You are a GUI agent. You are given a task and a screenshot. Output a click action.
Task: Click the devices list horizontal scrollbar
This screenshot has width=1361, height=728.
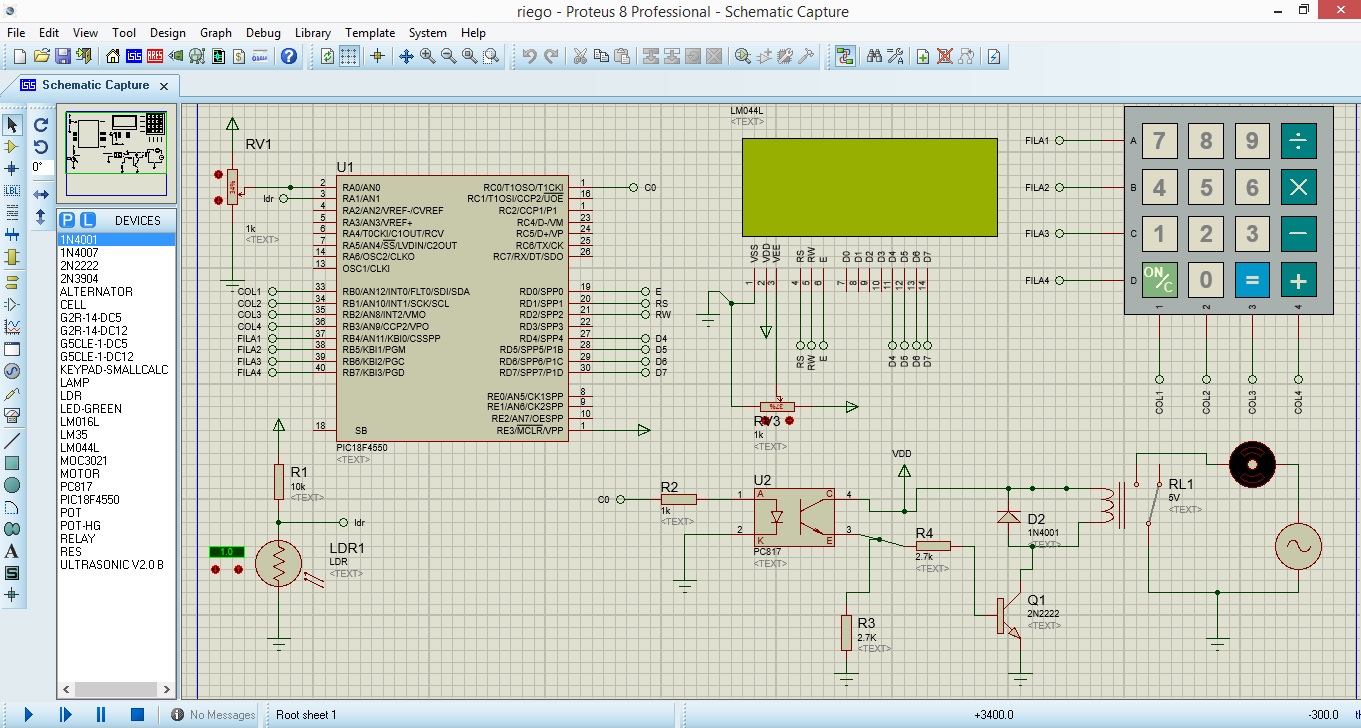pyautogui.click(x=116, y=689)
